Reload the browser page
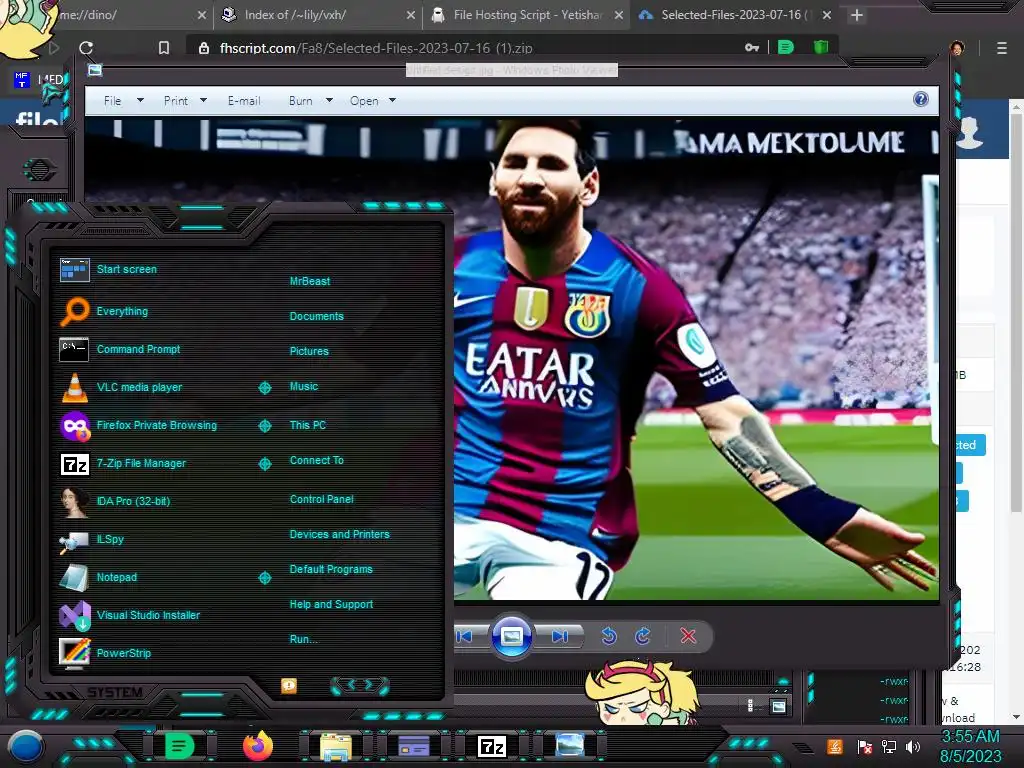Viewport: 1024px width, 768px height. coord(86,48)
